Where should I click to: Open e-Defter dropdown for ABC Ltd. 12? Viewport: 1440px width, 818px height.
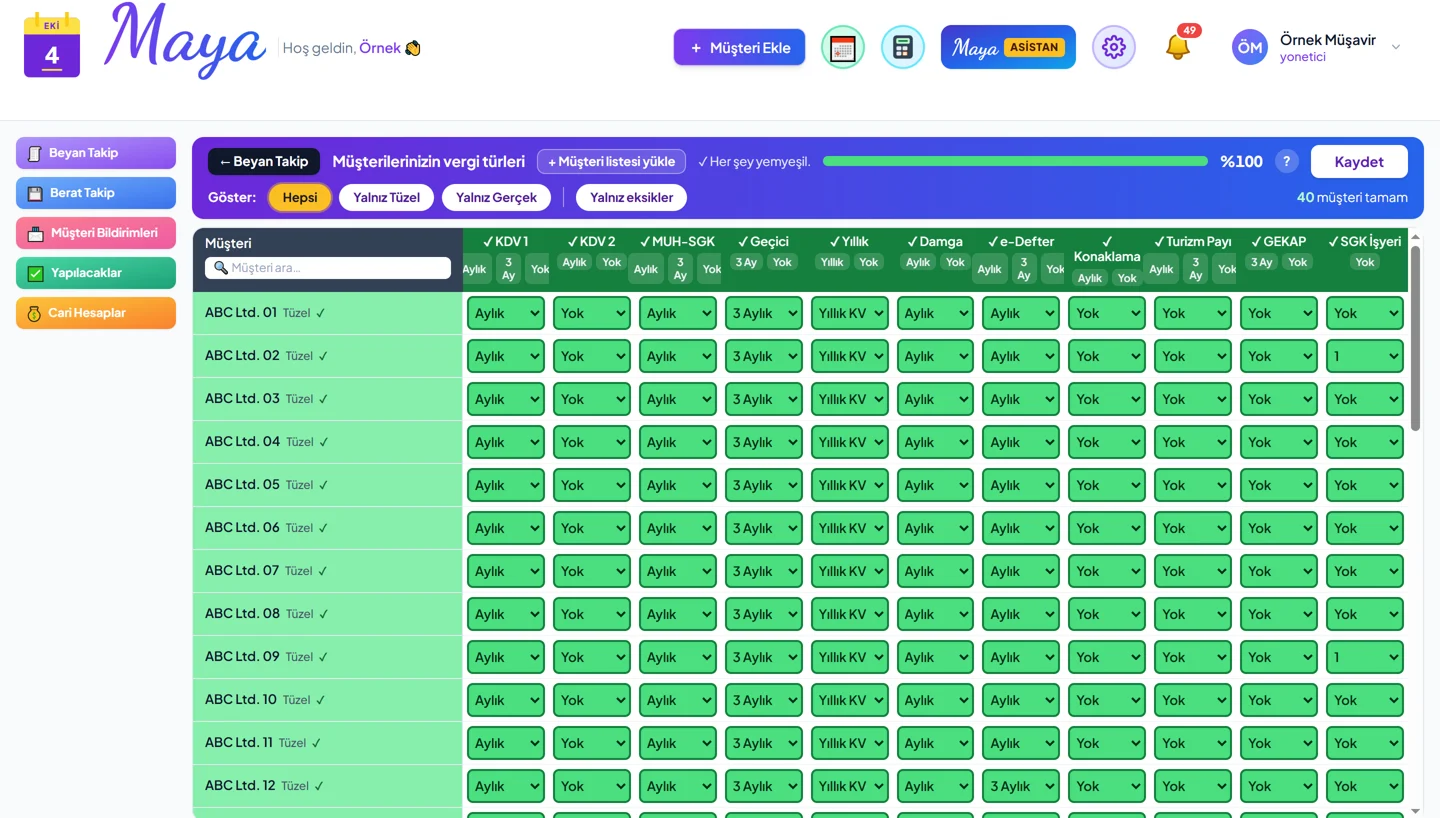pos(1021,786)
